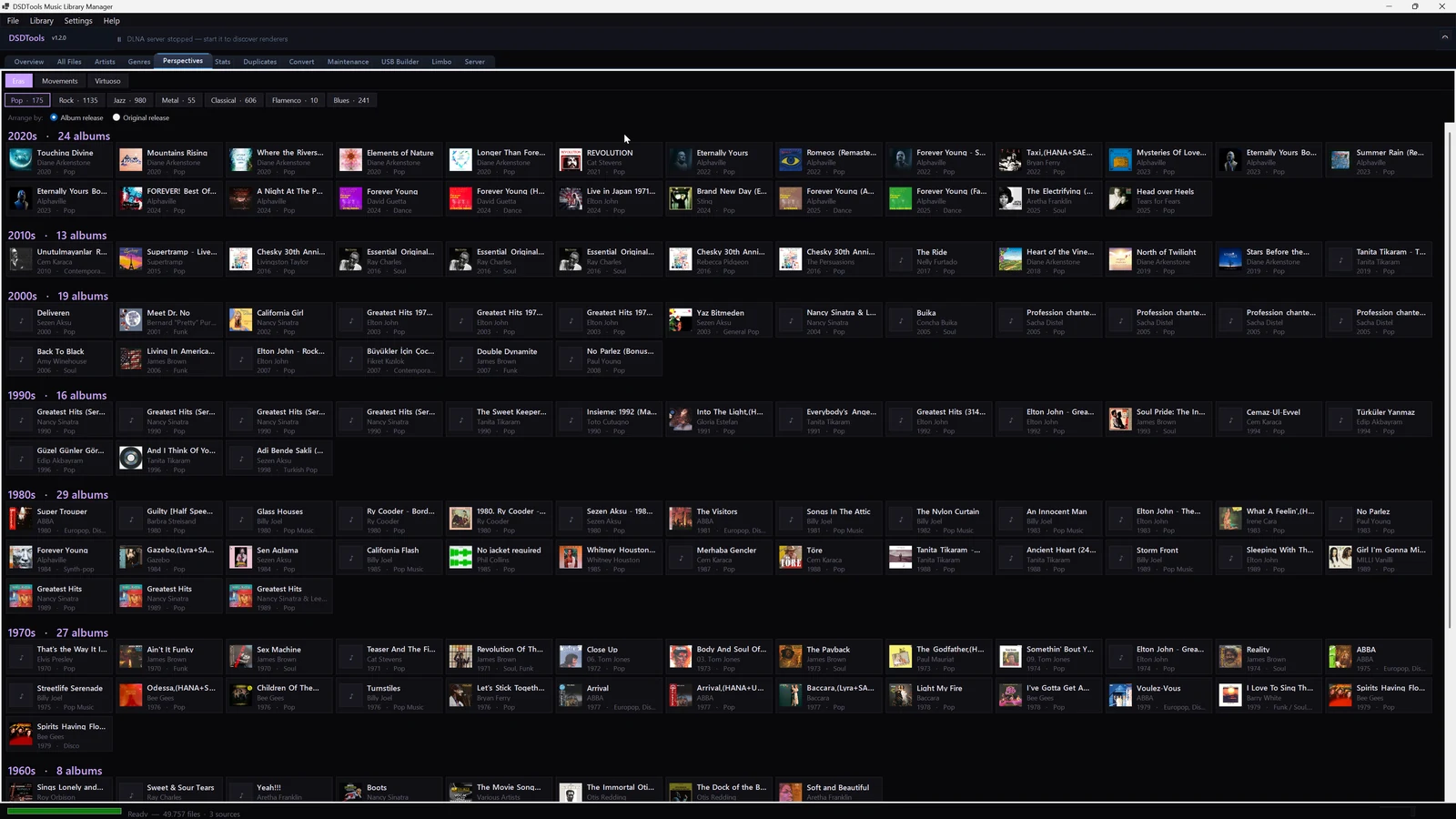
Task: Click the California Girl album cover
Action: 240,320
